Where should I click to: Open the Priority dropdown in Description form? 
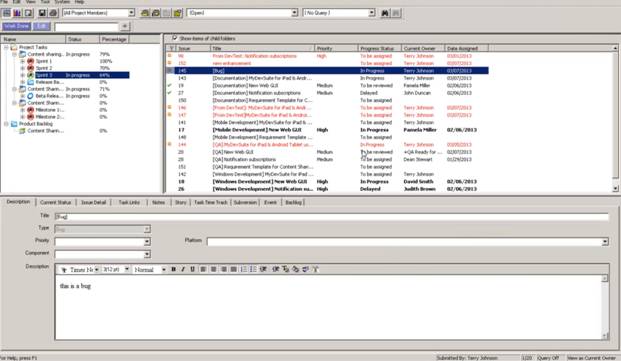[147, 241]
